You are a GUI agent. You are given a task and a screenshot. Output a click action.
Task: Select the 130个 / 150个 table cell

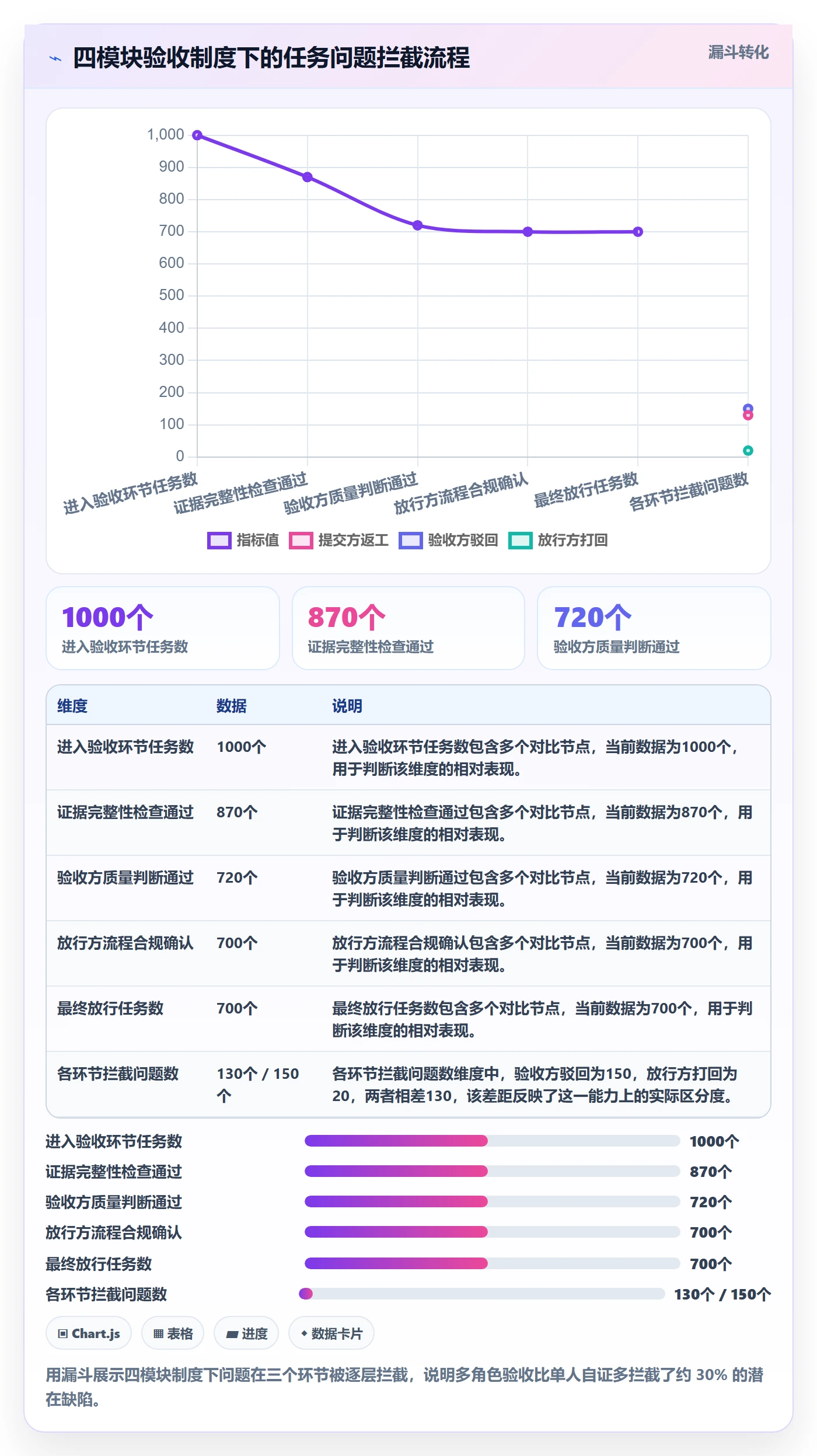[258, 1085]
